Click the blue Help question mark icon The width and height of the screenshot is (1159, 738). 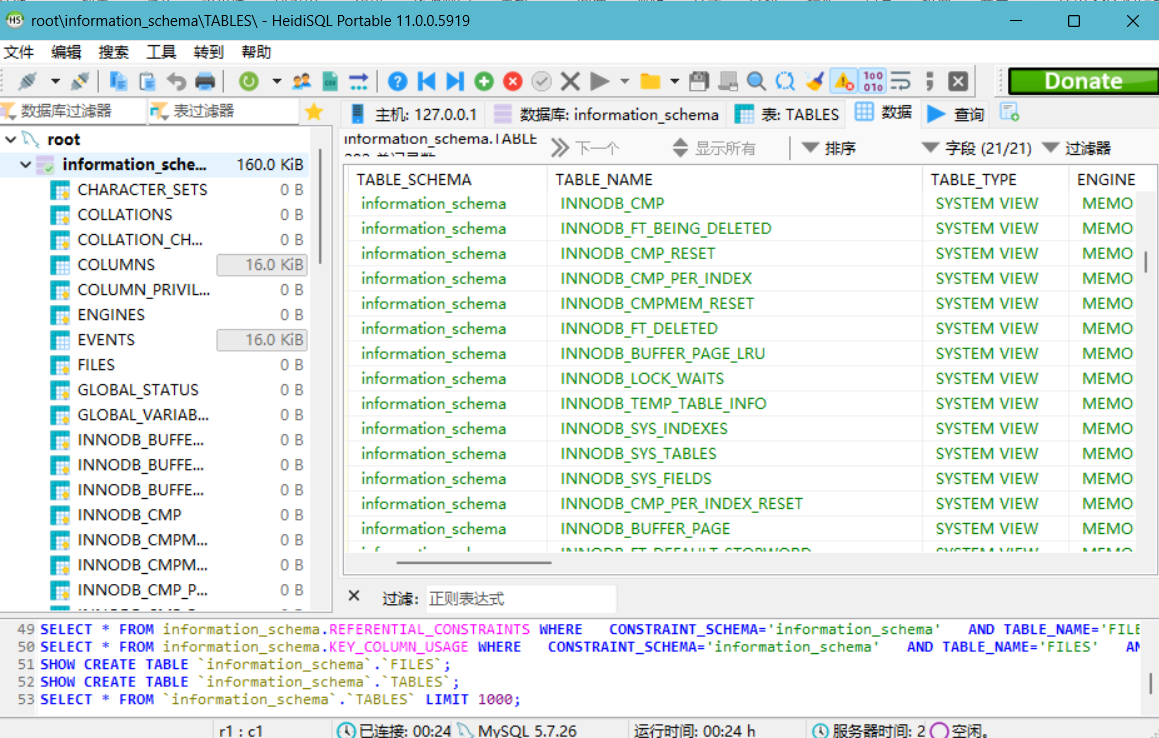click(397, 81)
